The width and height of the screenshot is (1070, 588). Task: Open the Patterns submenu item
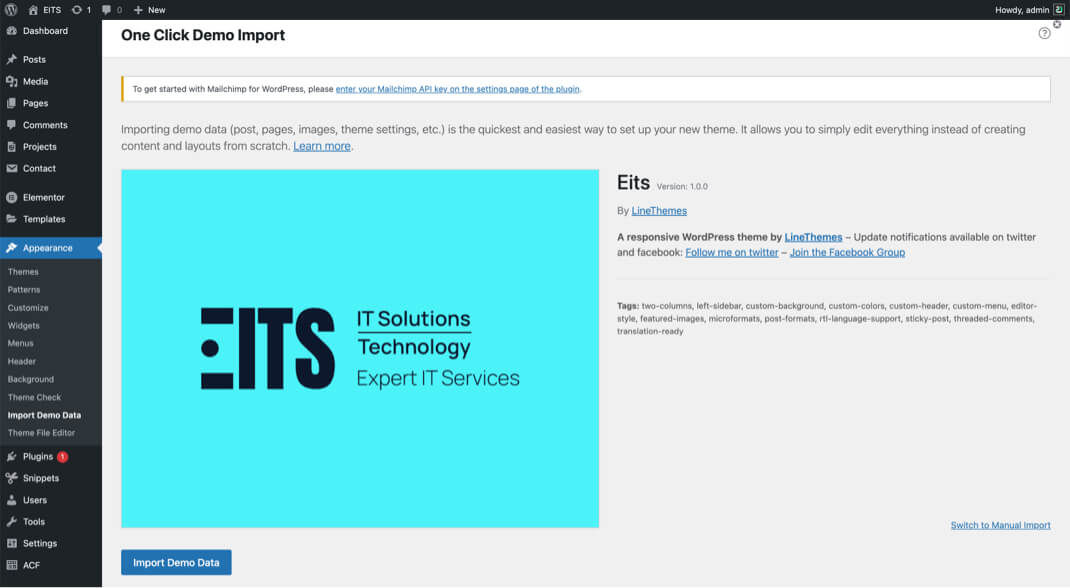tap(24, 290)
